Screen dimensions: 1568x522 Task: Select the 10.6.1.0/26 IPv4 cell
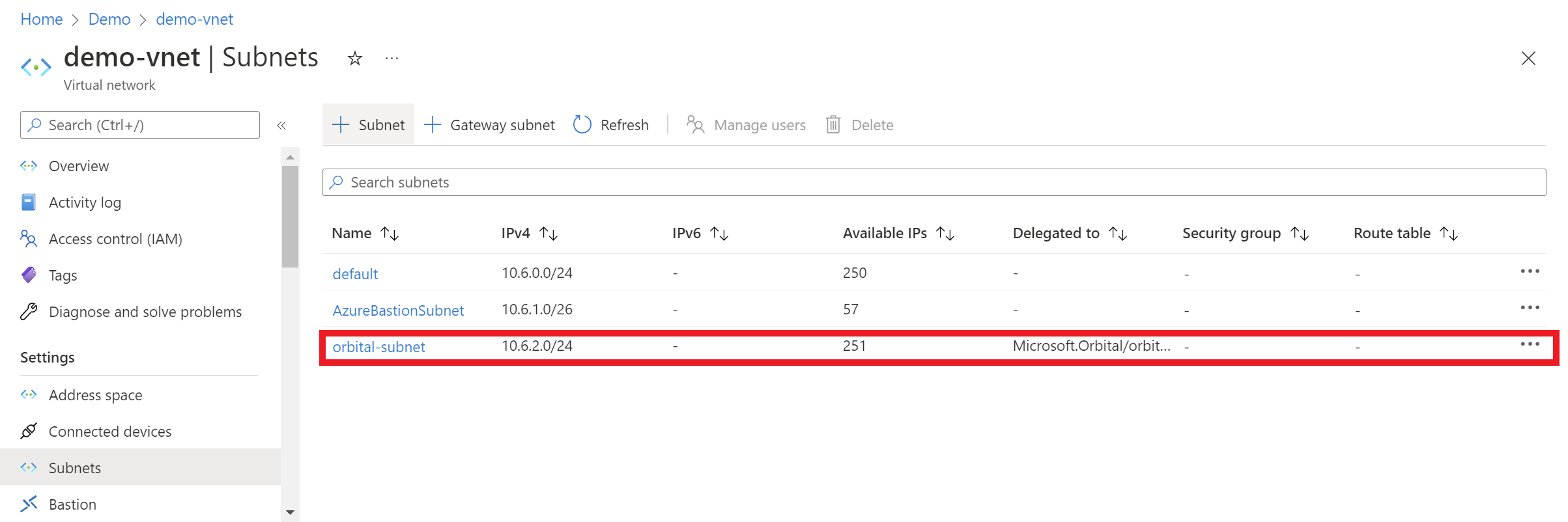tap(537, 309)
